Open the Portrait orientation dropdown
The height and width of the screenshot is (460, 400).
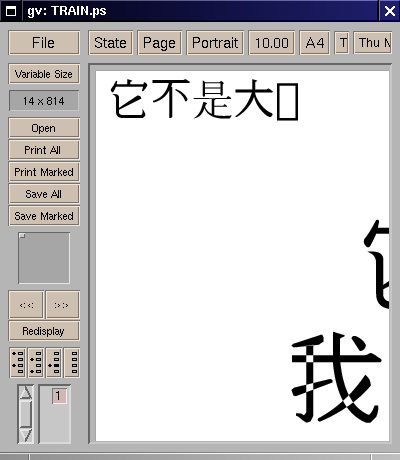(x=215, y=43)
